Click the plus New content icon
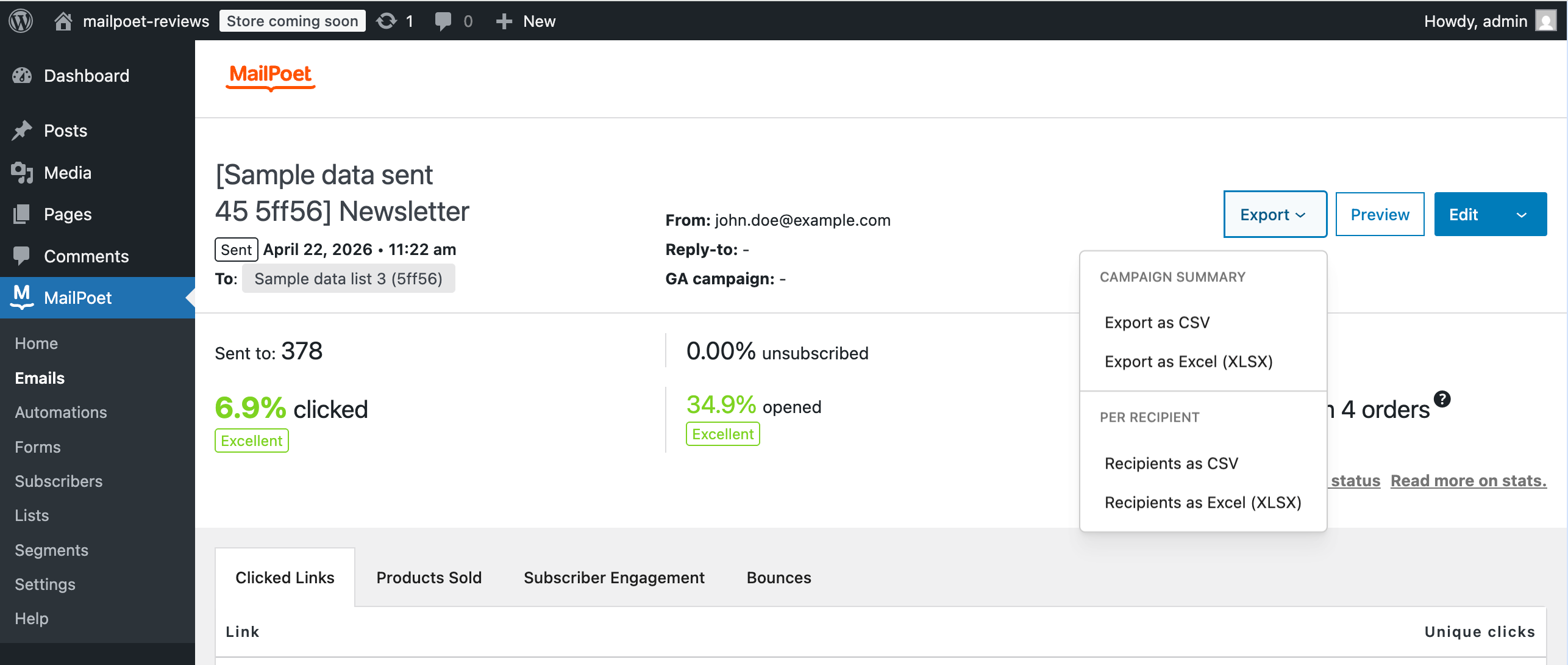The image size is (1568, 665). click(x=504, y=21)
